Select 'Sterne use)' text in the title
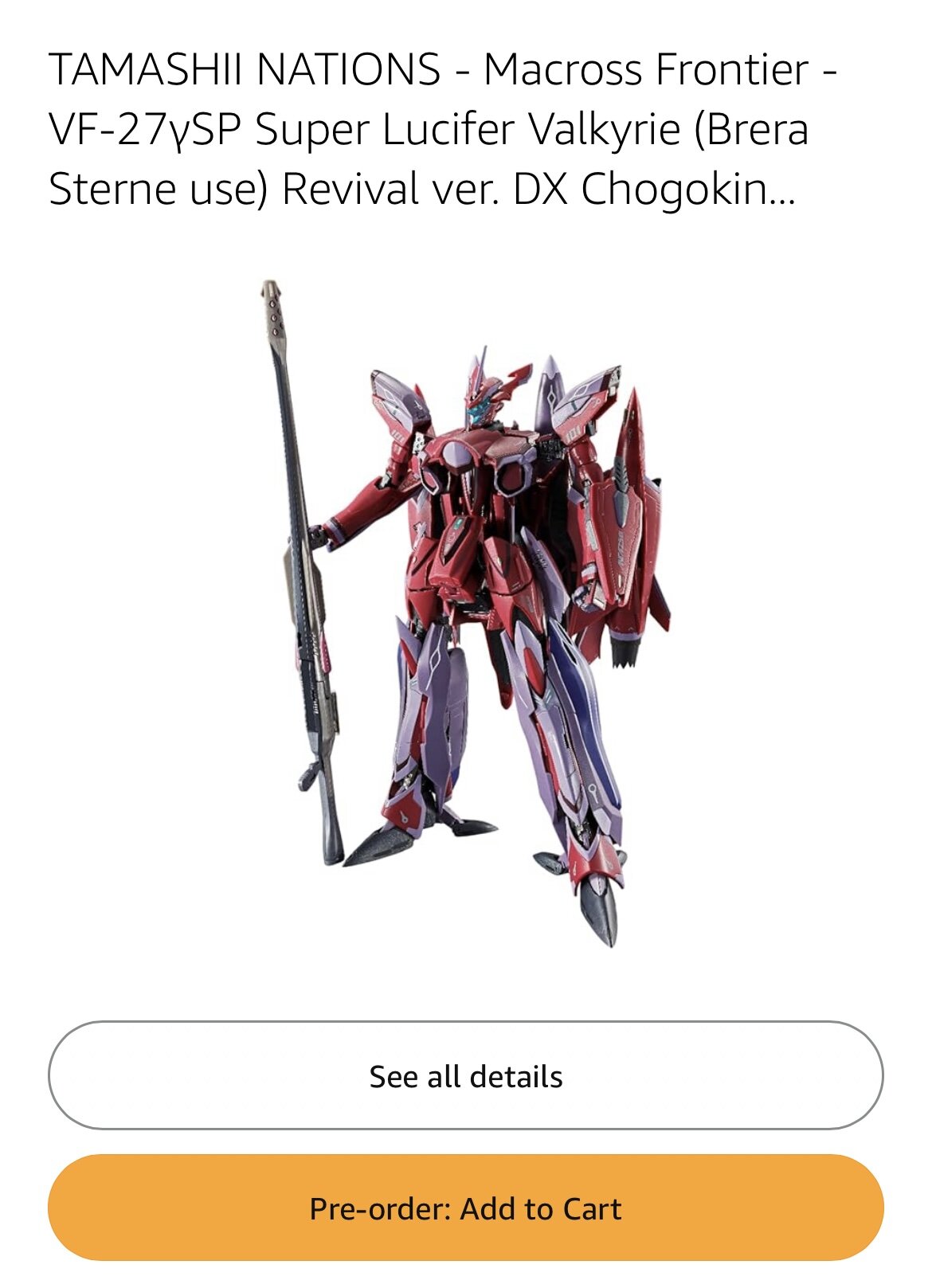The width and height of the screenshot is (932, 1288). (159, 190)
